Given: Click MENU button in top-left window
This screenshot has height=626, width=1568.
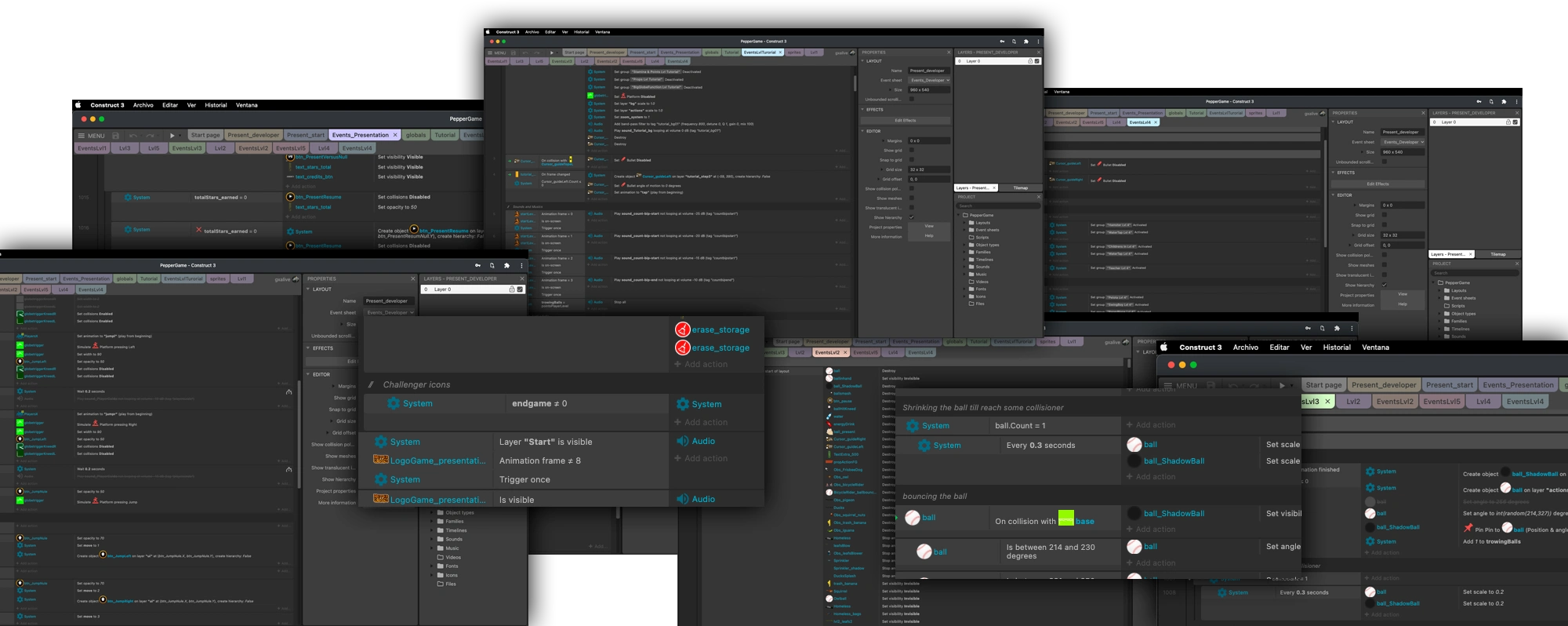Looking at the screenshot, I should tap(92, 136).
